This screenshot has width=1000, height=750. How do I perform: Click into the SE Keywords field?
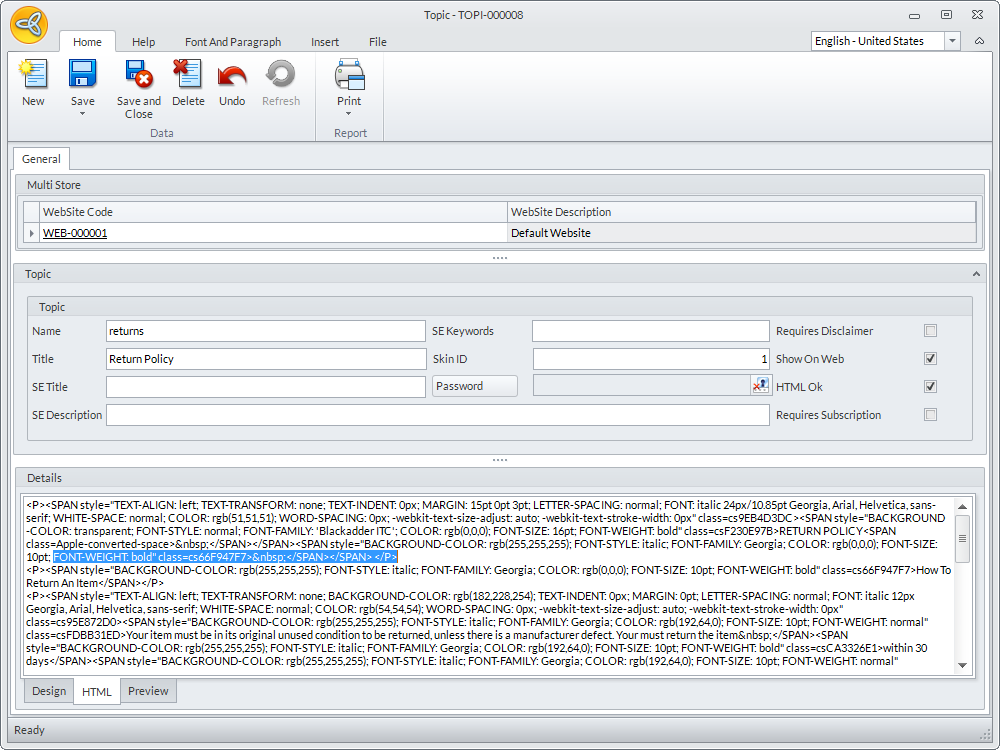650,331
